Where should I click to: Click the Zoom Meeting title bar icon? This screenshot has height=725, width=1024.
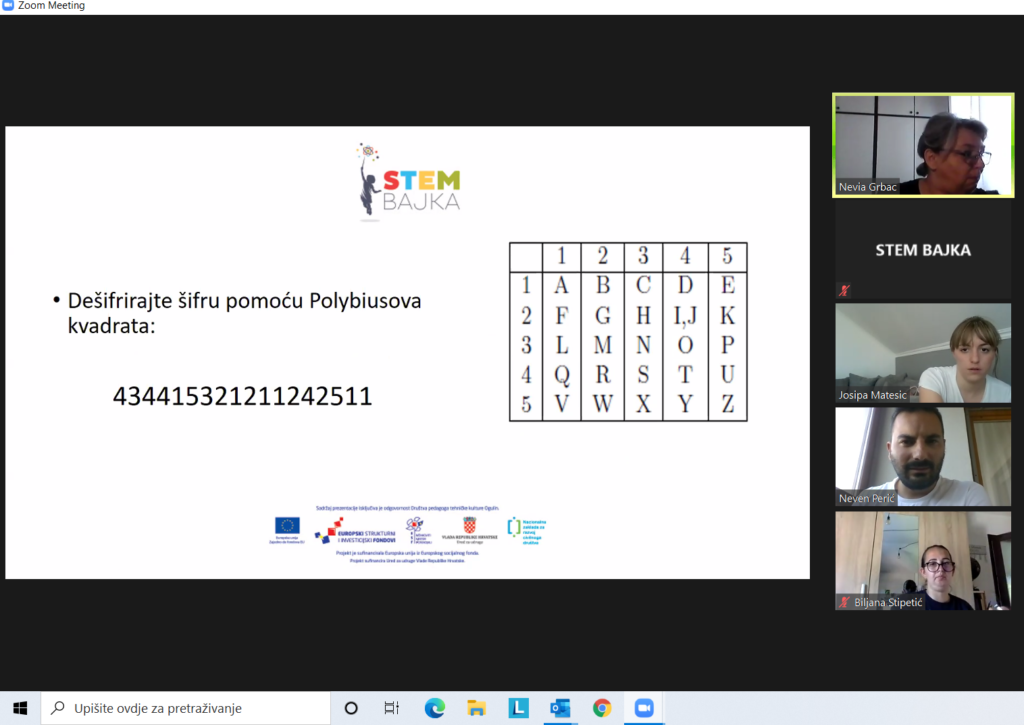coord(8,5)
